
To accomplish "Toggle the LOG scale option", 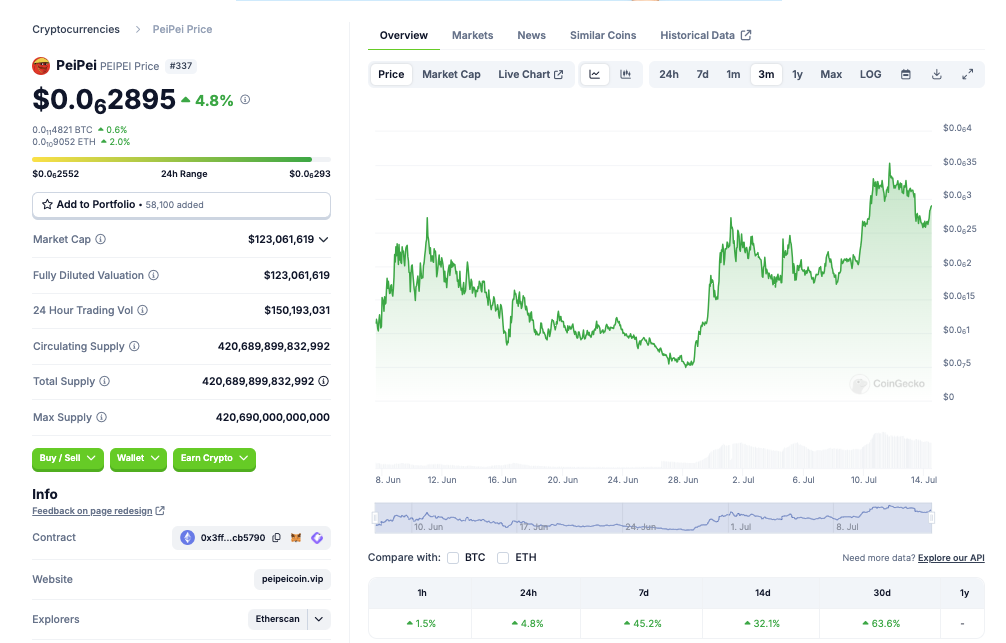I will pyautogui.click(x=871, y=74).
